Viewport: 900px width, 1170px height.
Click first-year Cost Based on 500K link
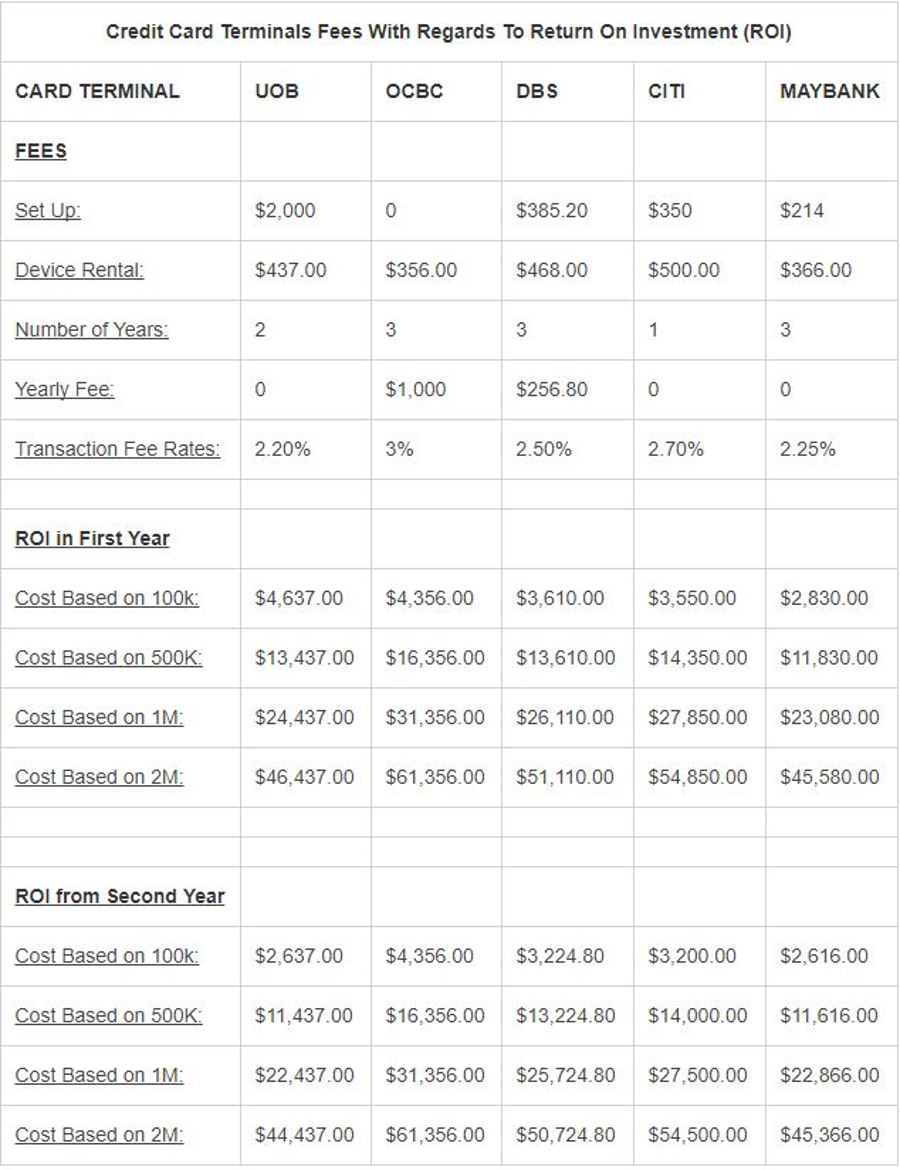click(x=108, y=658)
